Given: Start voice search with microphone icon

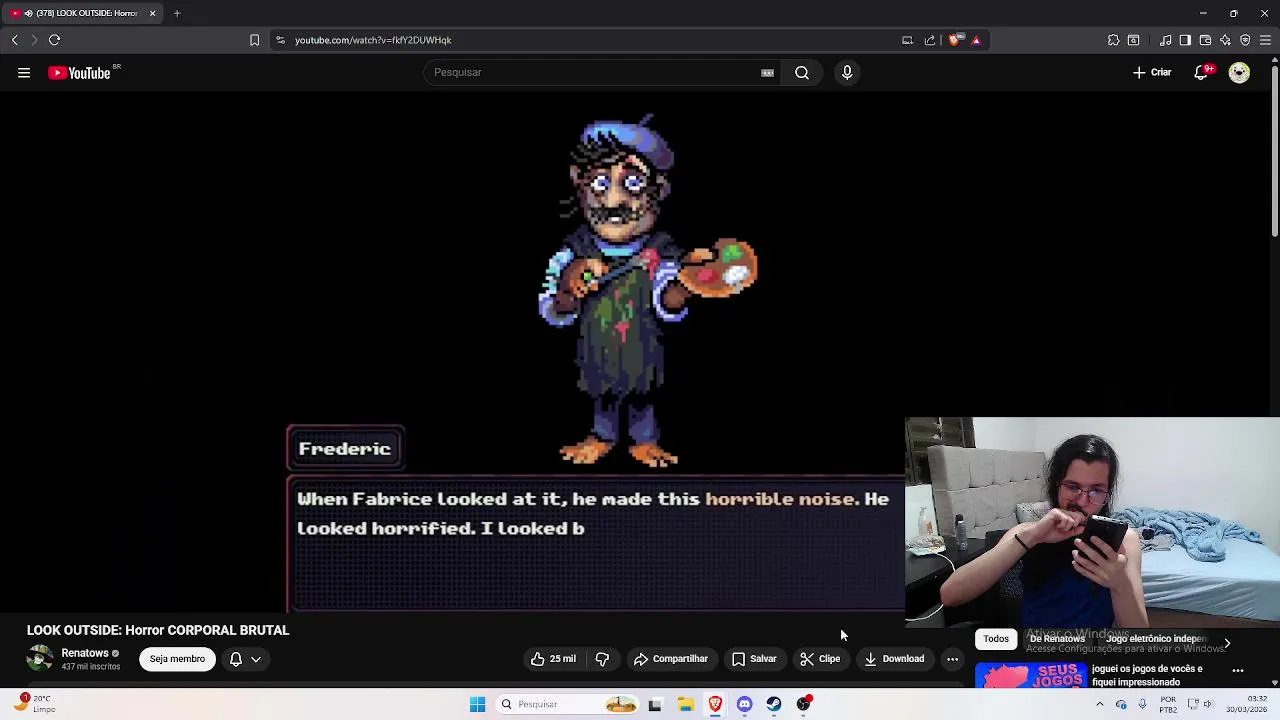Looking at the screenshot, I should click(x=847, y=72).
